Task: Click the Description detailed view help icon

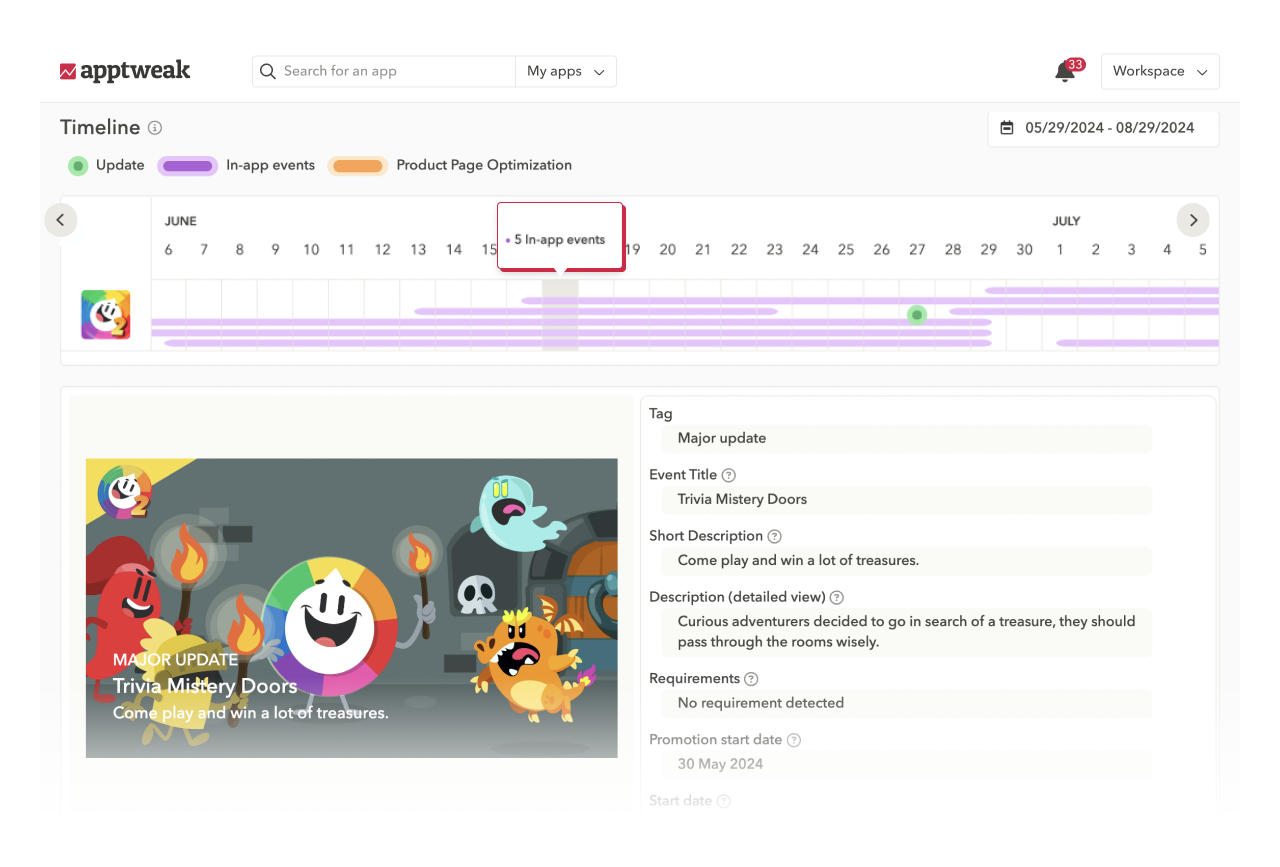Action: [837, 597]
